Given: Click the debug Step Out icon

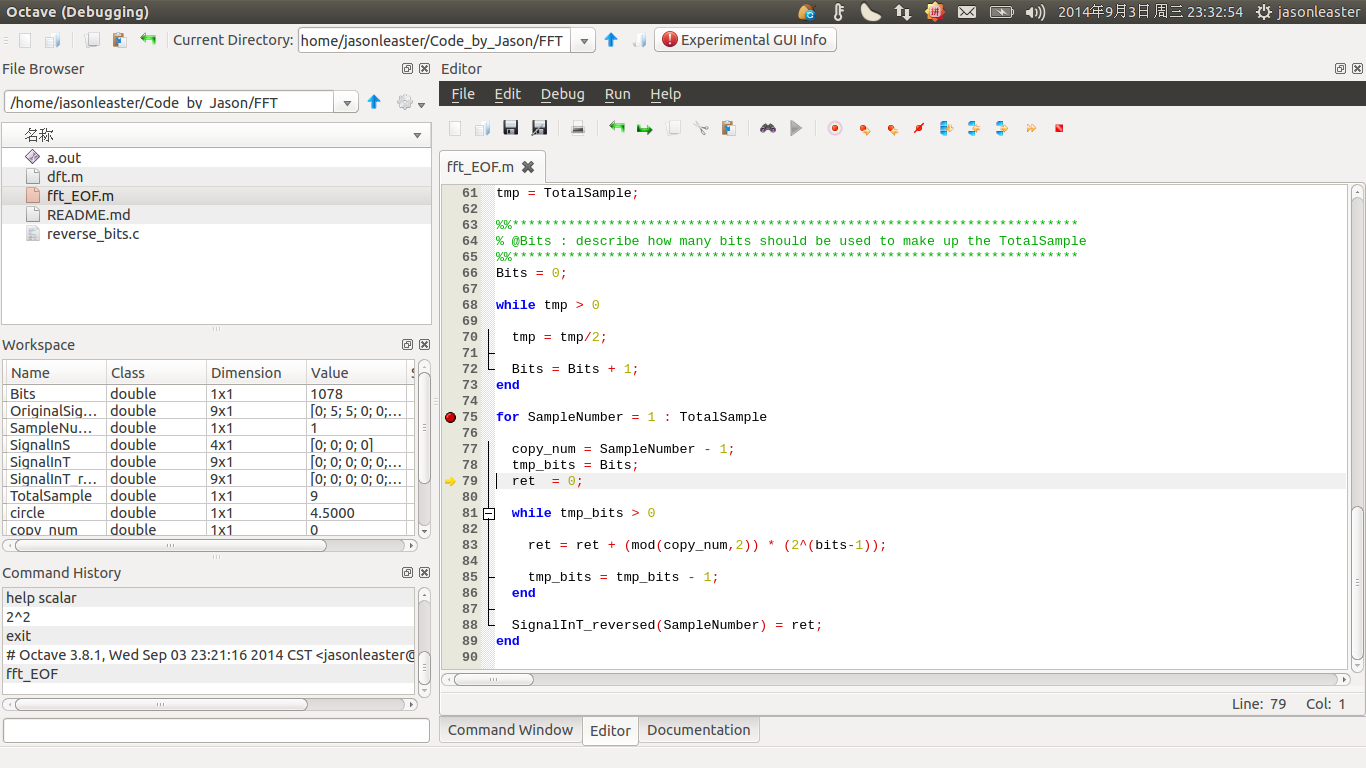Looking at the screenshot, I should point(1001,128).
